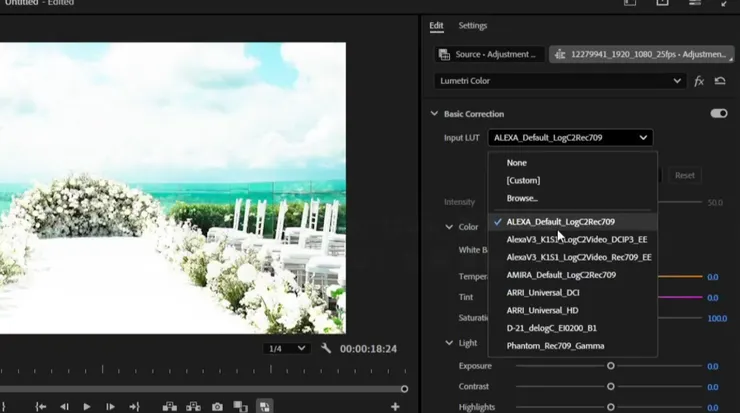
Task: Choose Browse... in the Input LUT menu
Action: (523, 198)
